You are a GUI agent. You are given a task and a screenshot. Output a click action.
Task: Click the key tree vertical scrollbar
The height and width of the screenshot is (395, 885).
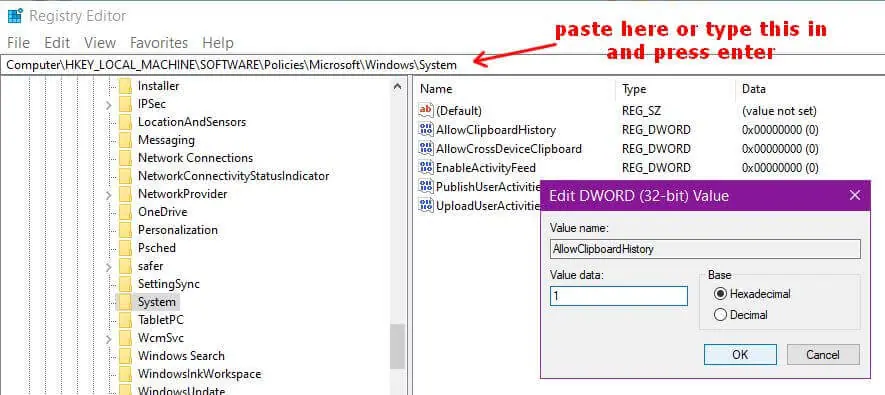(x=397, y=237)
